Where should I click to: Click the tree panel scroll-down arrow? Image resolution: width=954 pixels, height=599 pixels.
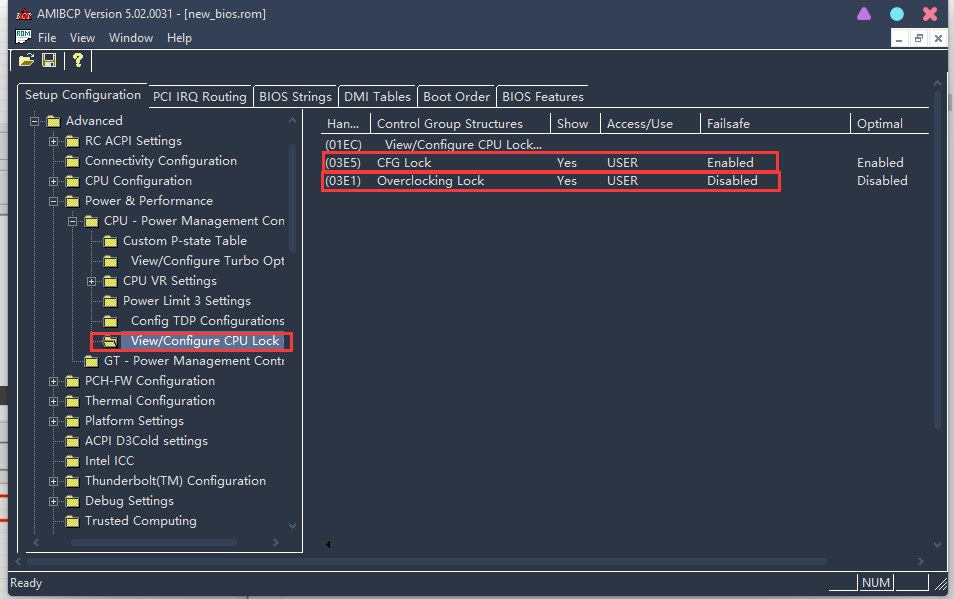click(293, 526)
